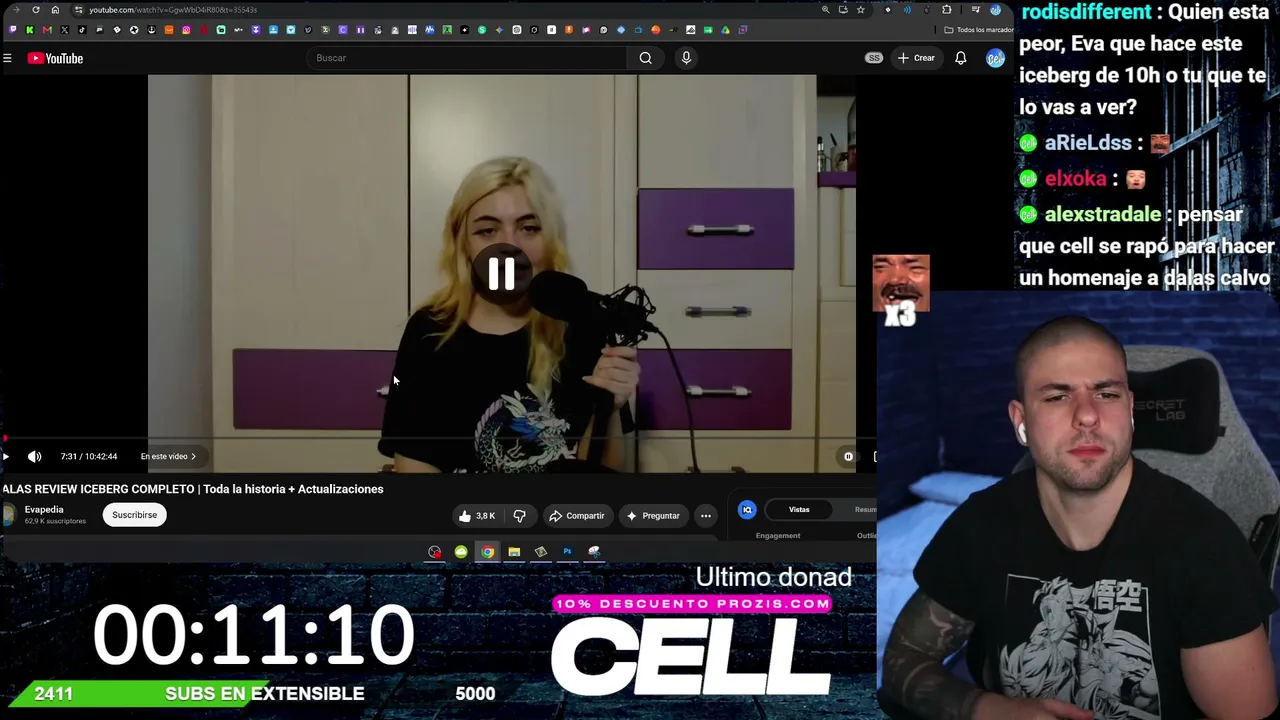
Task: Toggle autoplay switch in the player
Action: pos(848,456)
